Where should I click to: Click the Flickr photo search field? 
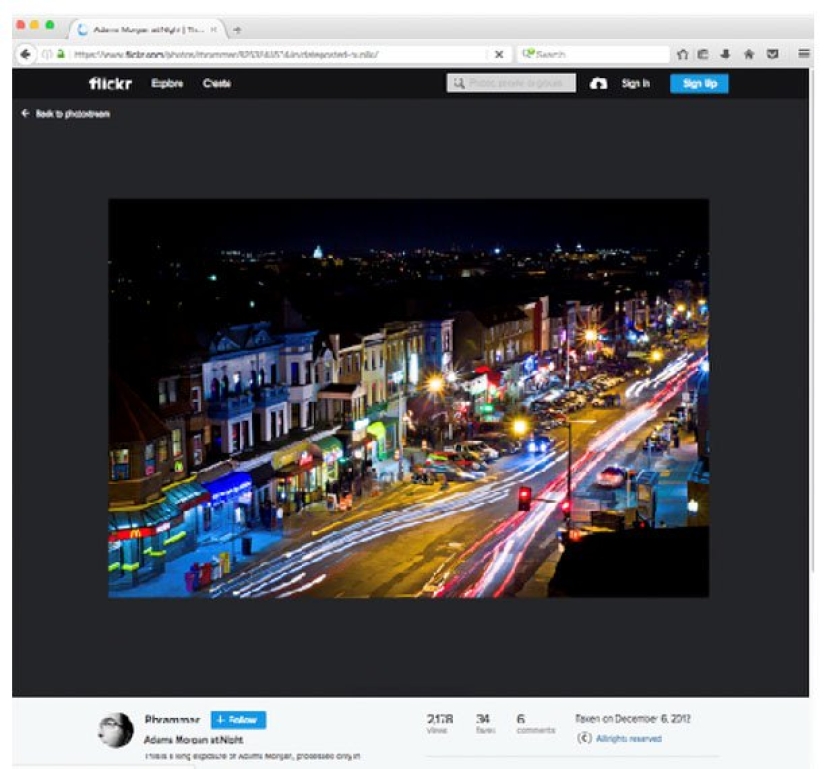click(511, 84)
